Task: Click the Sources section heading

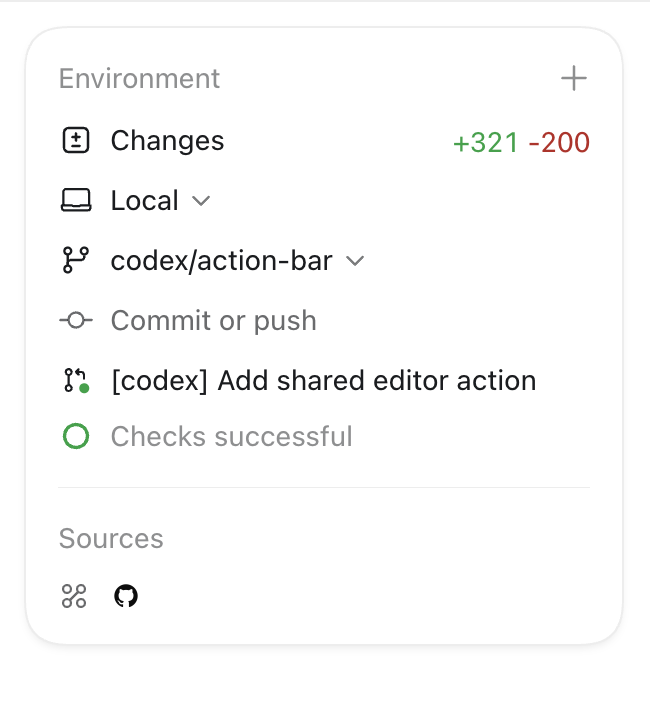Action: point(111,538)
